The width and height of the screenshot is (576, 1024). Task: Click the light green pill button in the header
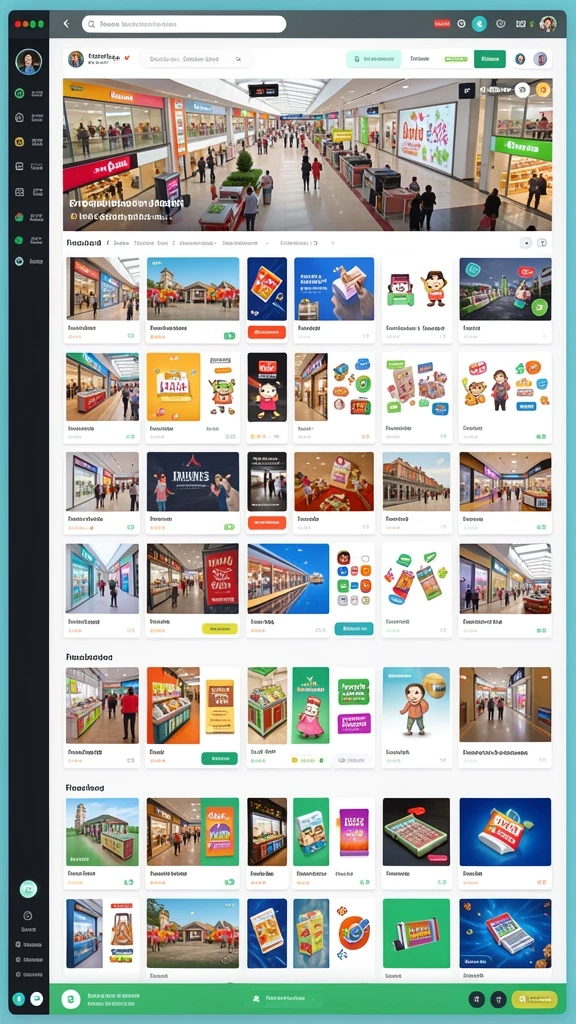coord(373,59)
